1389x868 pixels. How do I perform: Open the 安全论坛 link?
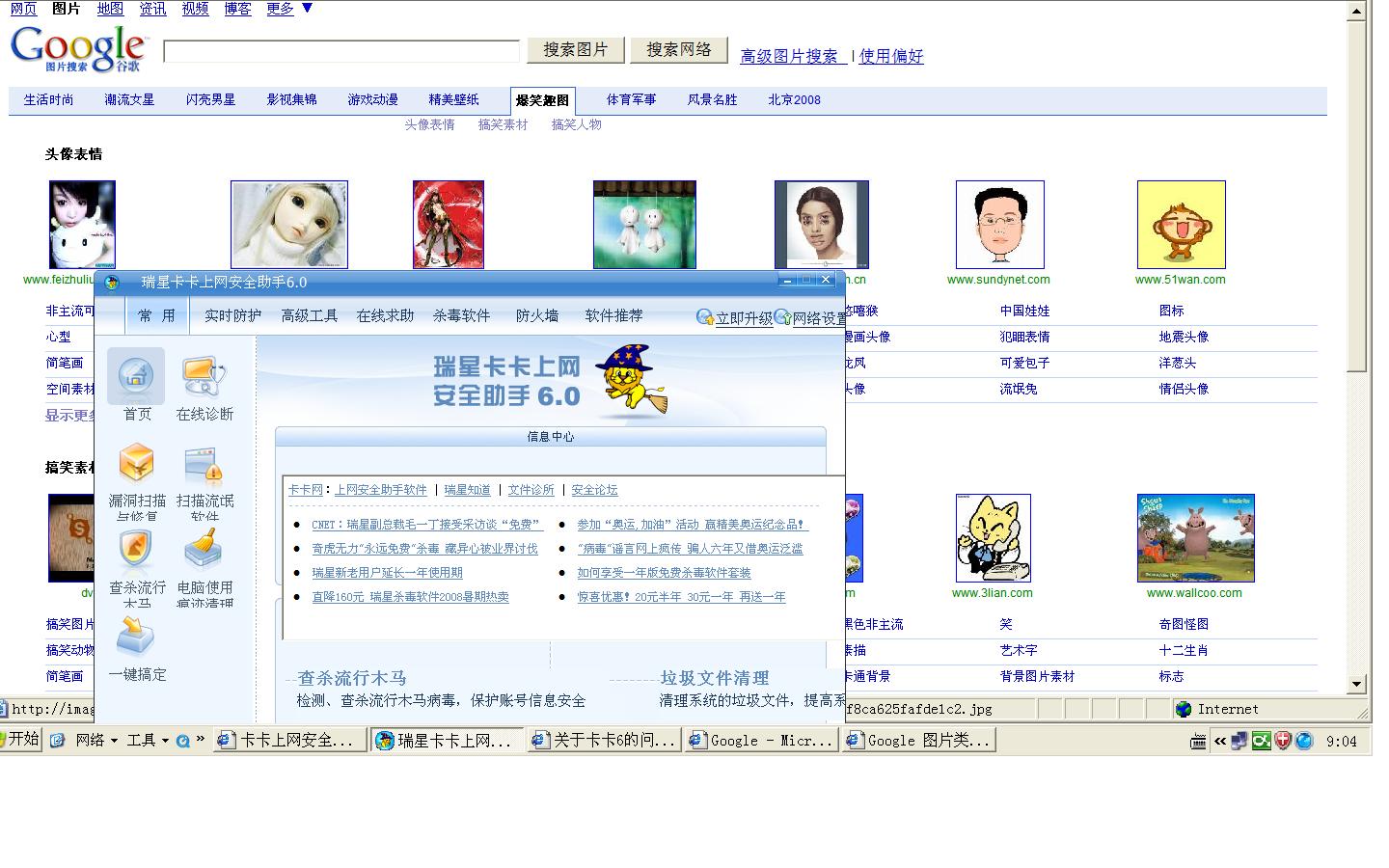(x=594, y=490)
